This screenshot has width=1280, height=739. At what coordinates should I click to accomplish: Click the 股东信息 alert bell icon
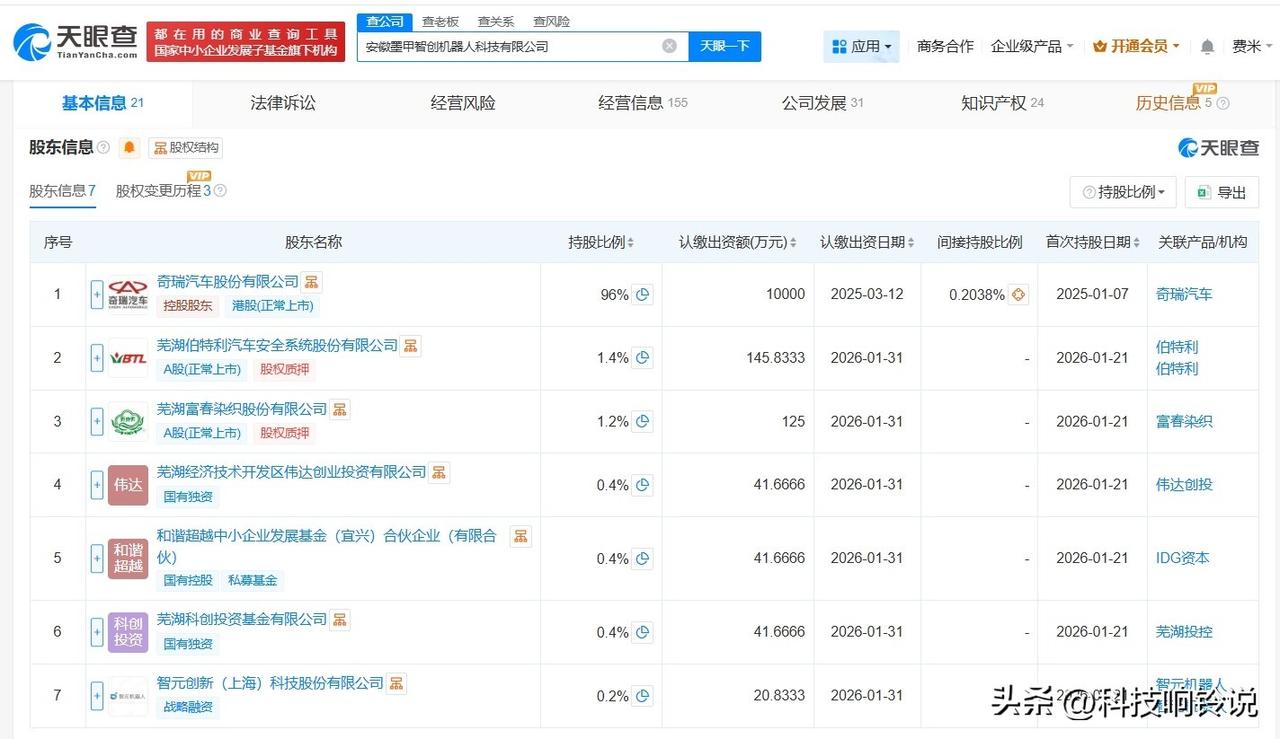129,148
